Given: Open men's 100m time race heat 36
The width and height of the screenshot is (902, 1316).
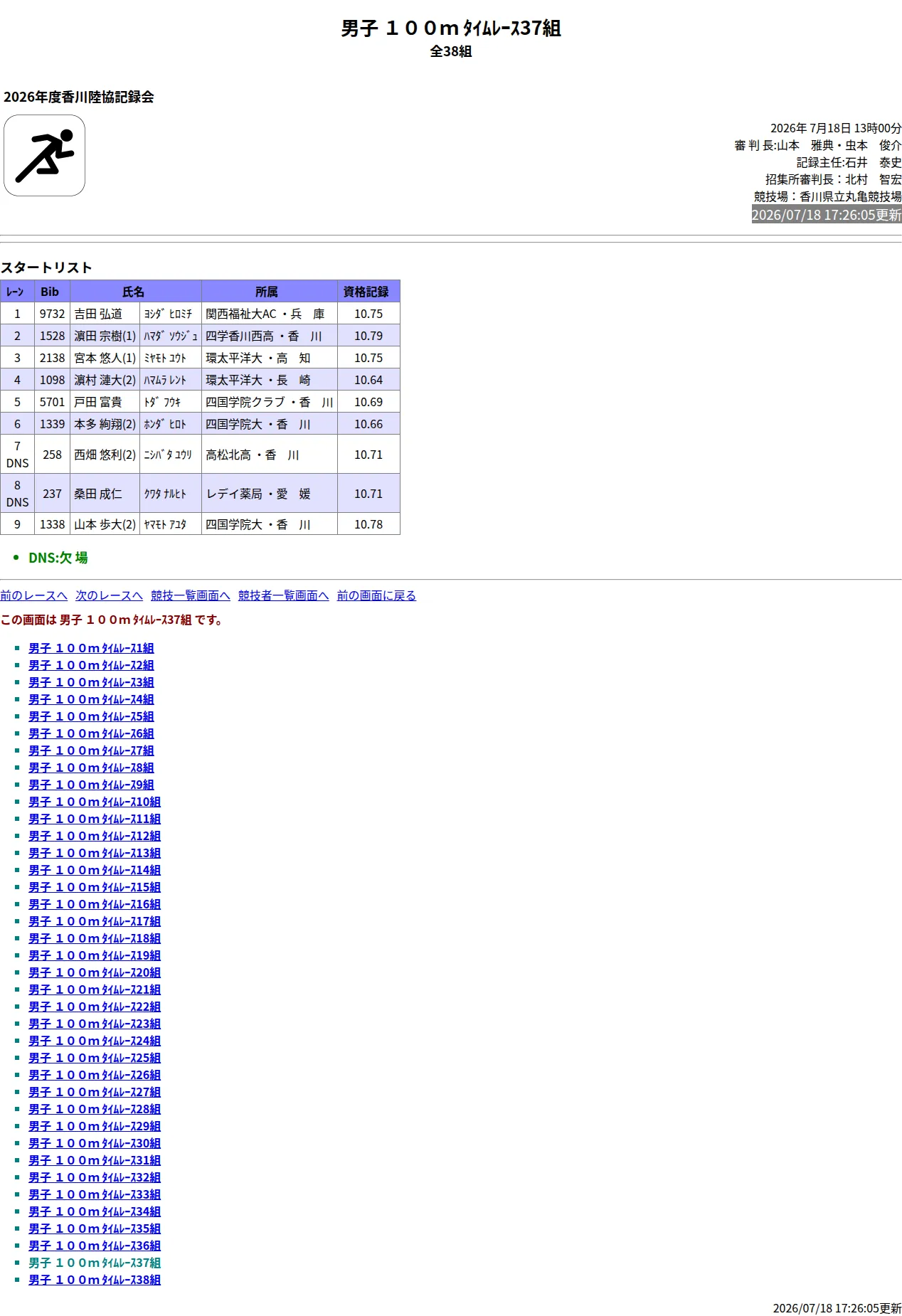Looking at the screenshot, I should 95,1246.
